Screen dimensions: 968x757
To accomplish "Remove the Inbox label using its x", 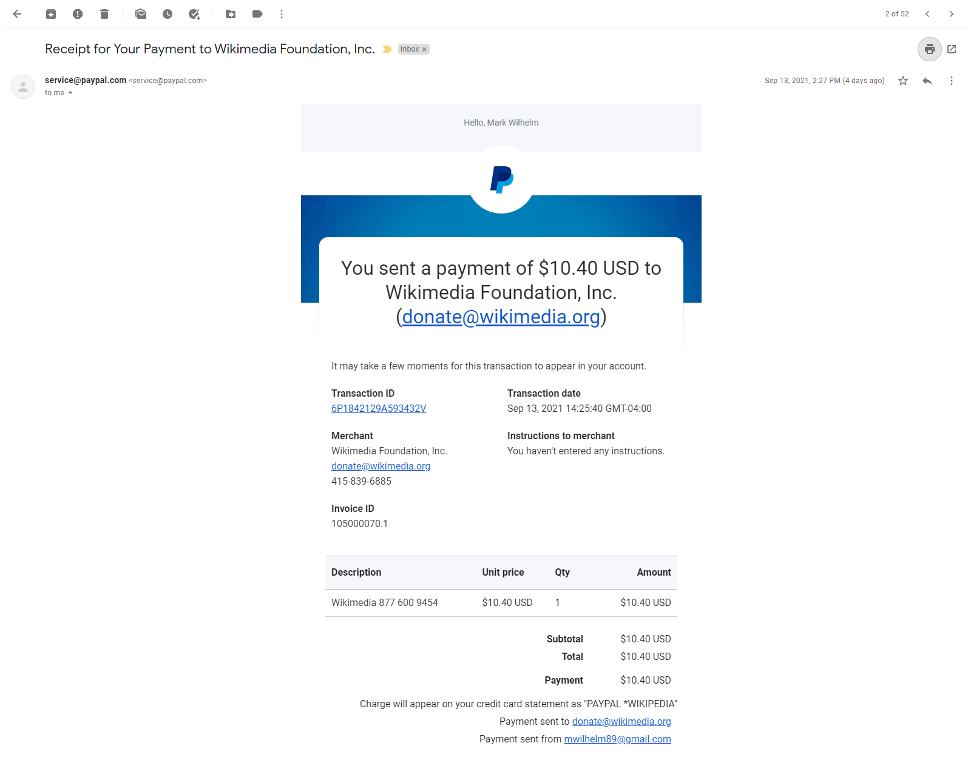I will coord(424,49).
